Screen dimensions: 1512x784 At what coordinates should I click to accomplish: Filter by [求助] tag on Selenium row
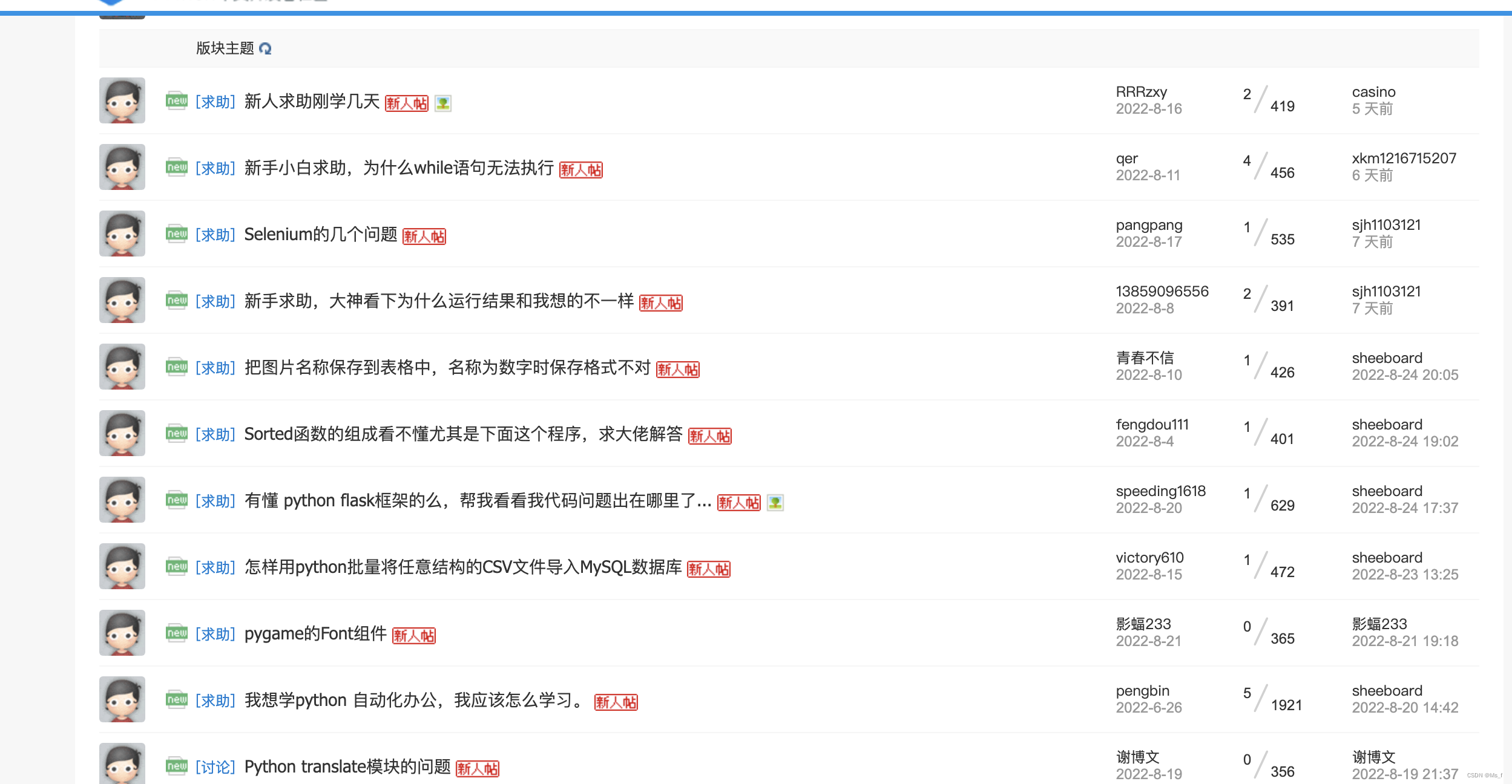215,235
